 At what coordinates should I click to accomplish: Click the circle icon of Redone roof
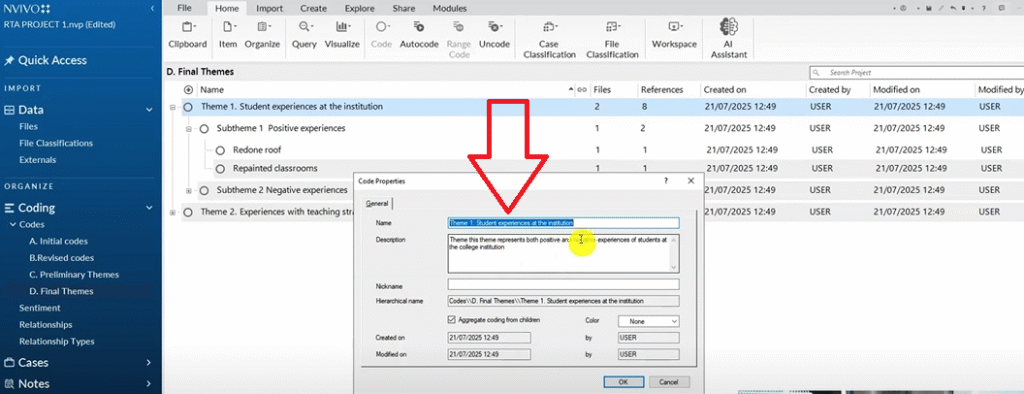click(x=220, y=150)
